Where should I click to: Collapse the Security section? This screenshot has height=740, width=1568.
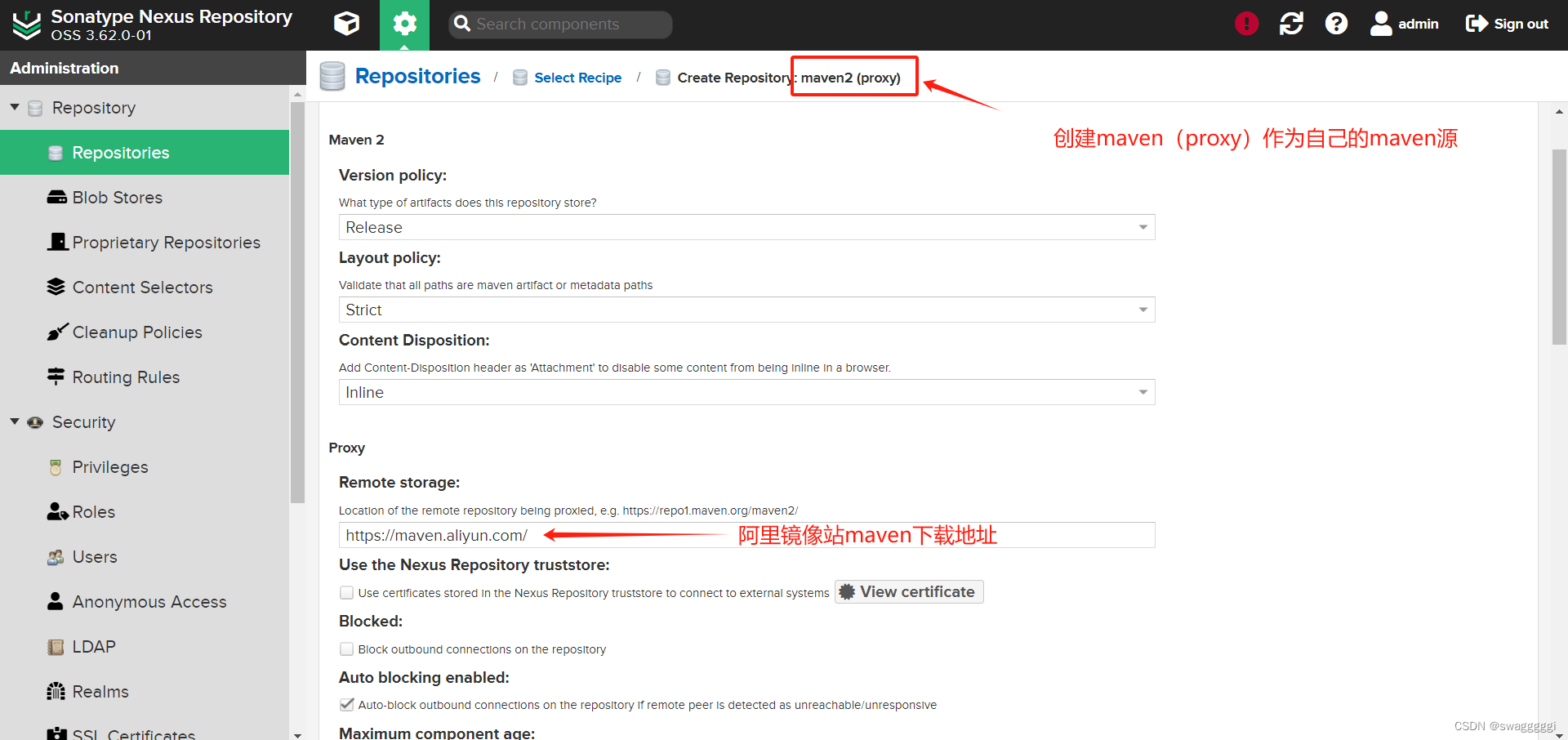pos(14,421)
